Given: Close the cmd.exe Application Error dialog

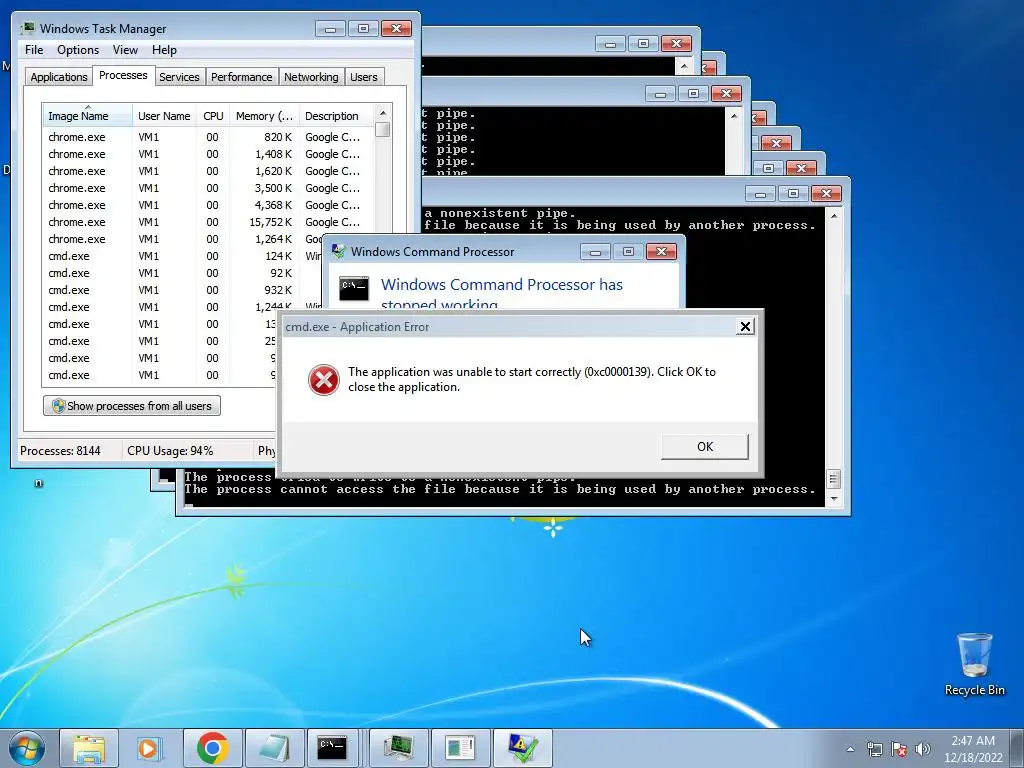Looking at the screenshot, I should pyautogui.click(x=744, y=327).
